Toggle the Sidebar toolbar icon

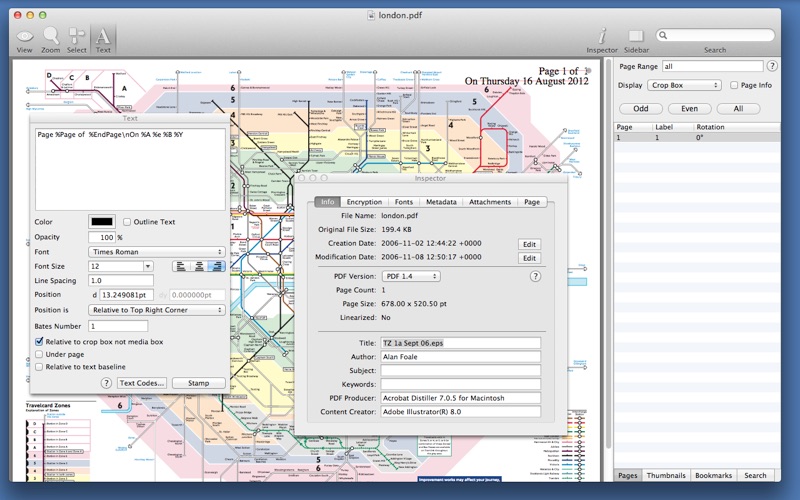coord(636,40)
